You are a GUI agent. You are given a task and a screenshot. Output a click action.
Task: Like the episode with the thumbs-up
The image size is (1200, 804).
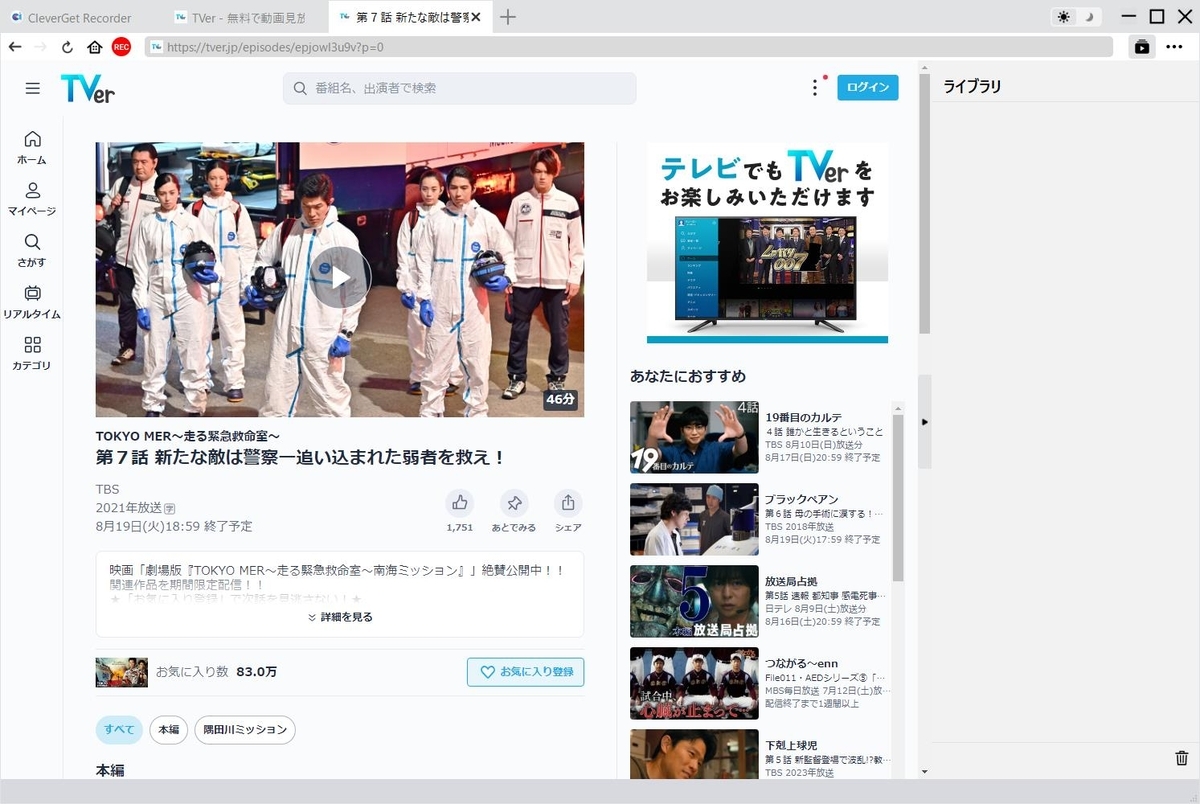[x=459, y=503]
